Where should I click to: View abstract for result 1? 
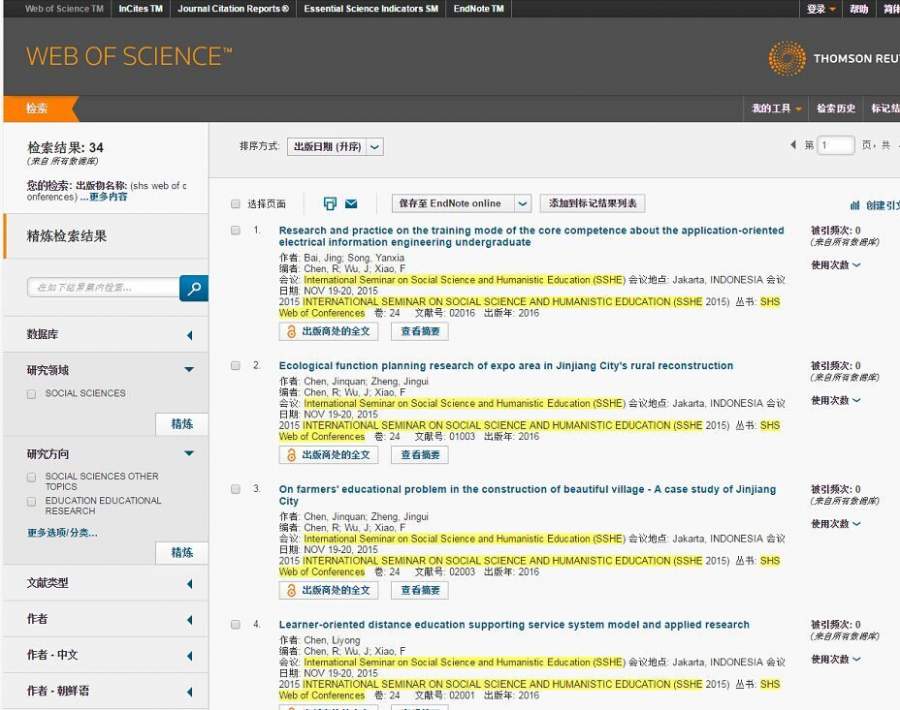[420, 331]
